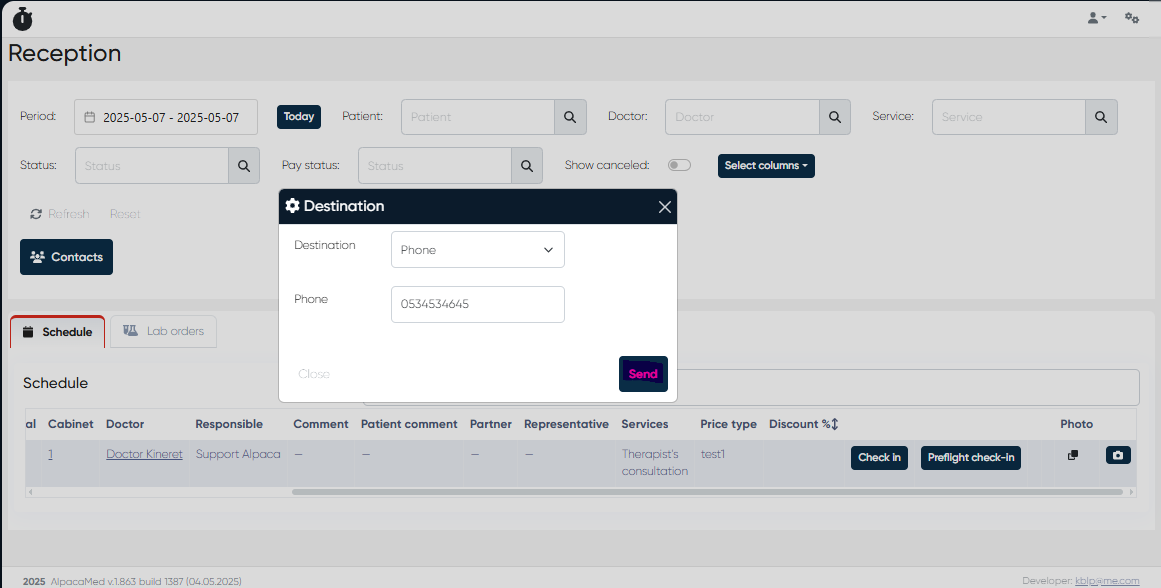Screen dimensions: 1161x588
Task: Open the Select columns dropdown
Action: point(766,166)
